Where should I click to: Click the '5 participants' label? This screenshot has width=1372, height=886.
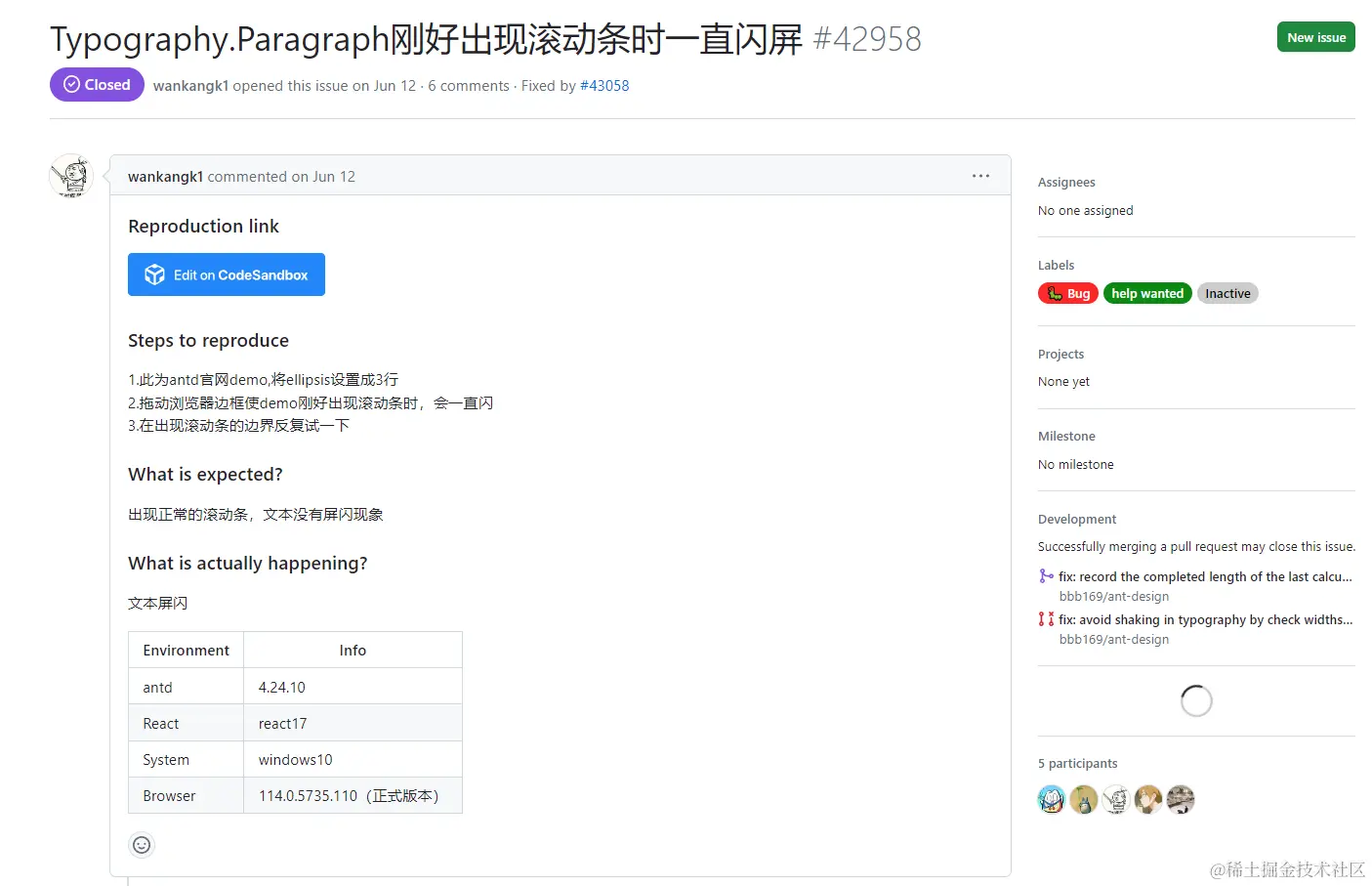[1077, 764]
